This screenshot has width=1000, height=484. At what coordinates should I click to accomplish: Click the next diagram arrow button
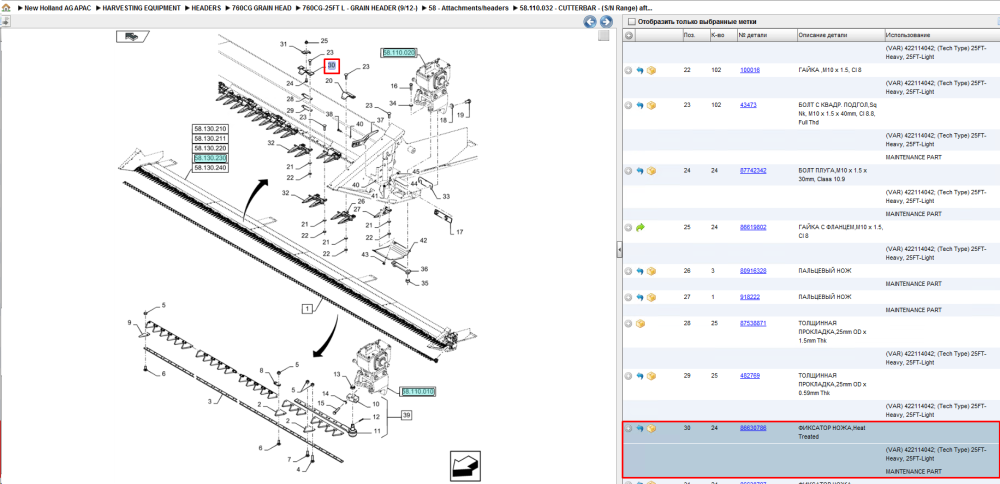pos(606,22)
